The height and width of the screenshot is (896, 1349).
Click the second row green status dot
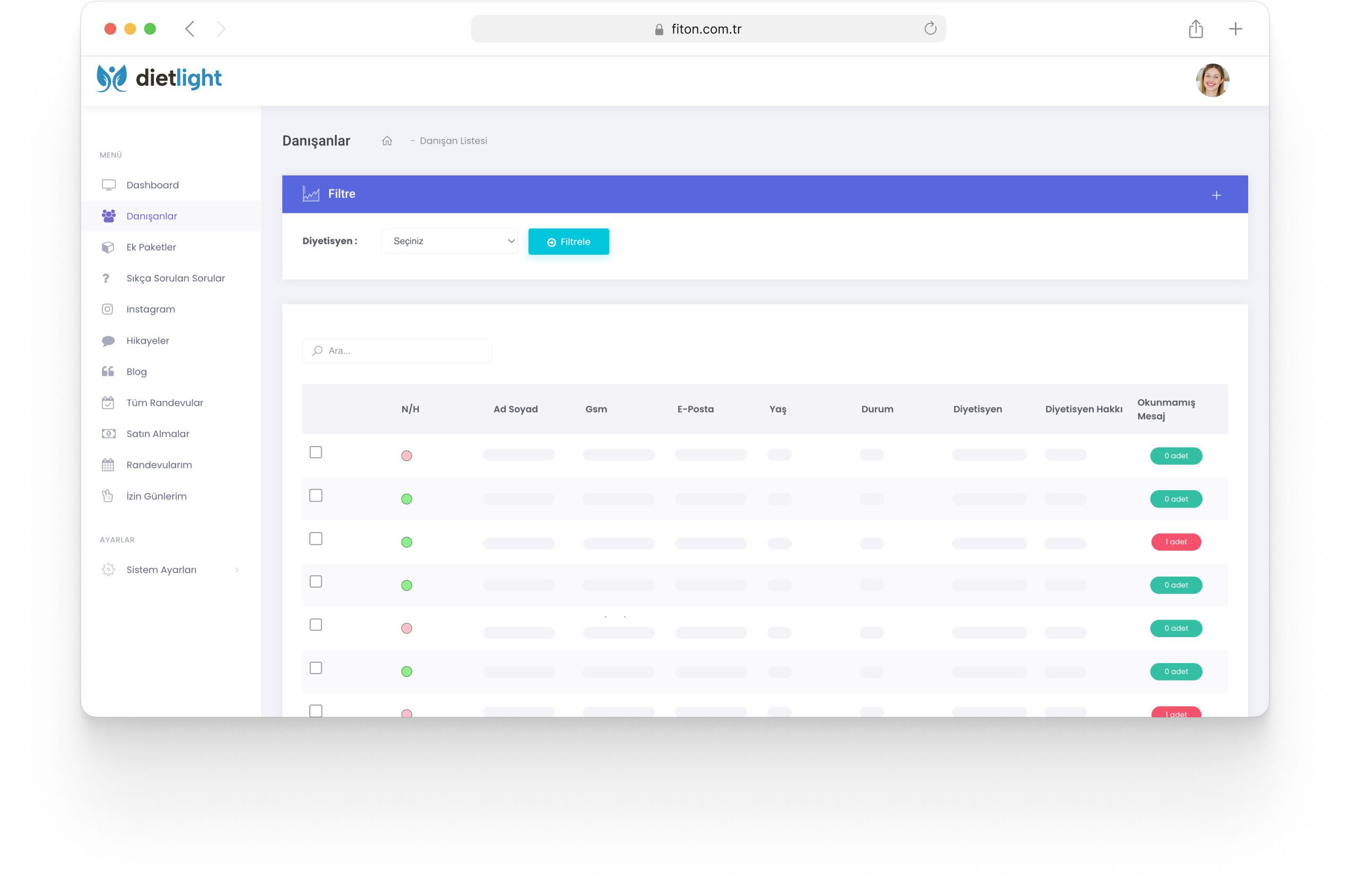[x=407, y=499]
